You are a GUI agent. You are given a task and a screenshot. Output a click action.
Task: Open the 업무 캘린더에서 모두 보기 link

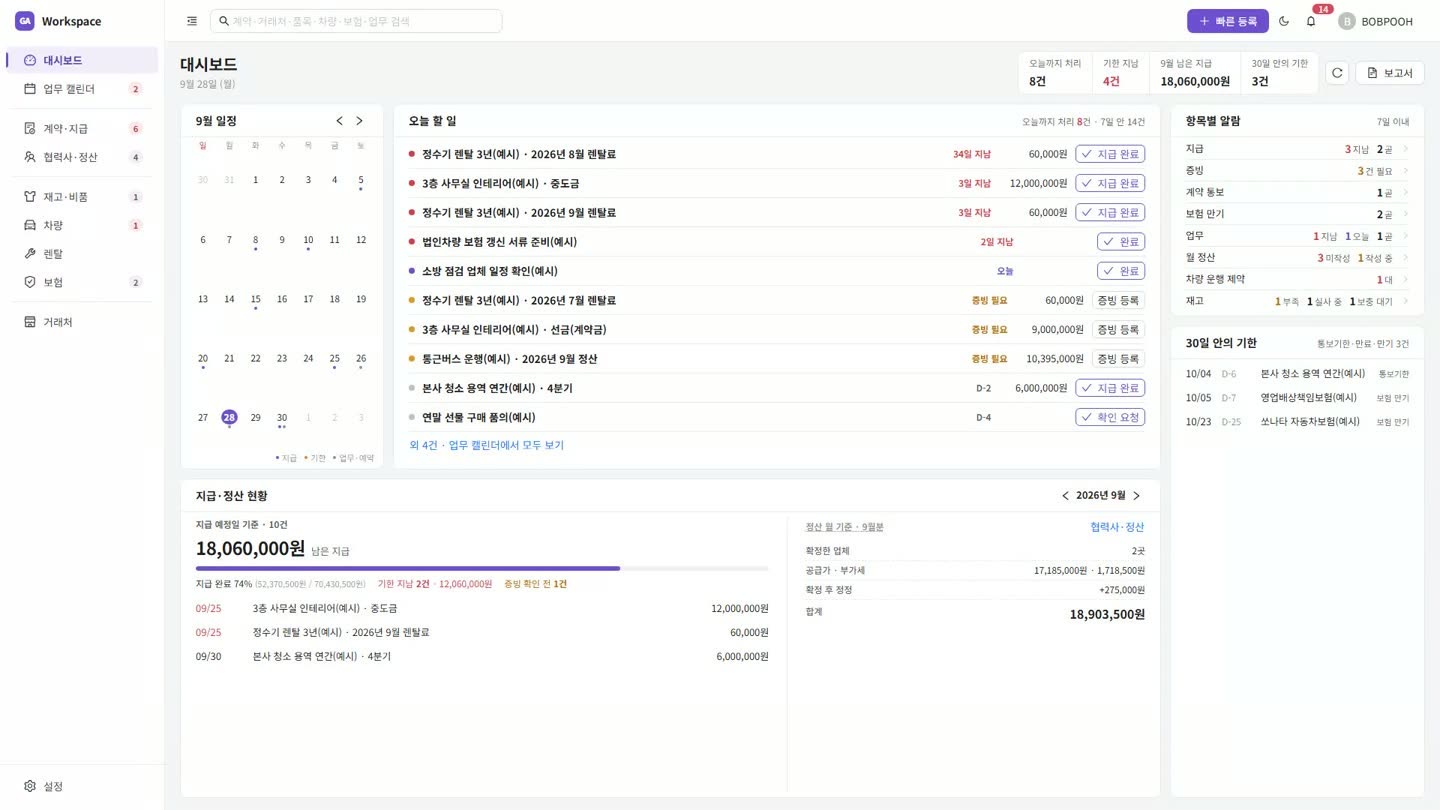tap(487, 445)
